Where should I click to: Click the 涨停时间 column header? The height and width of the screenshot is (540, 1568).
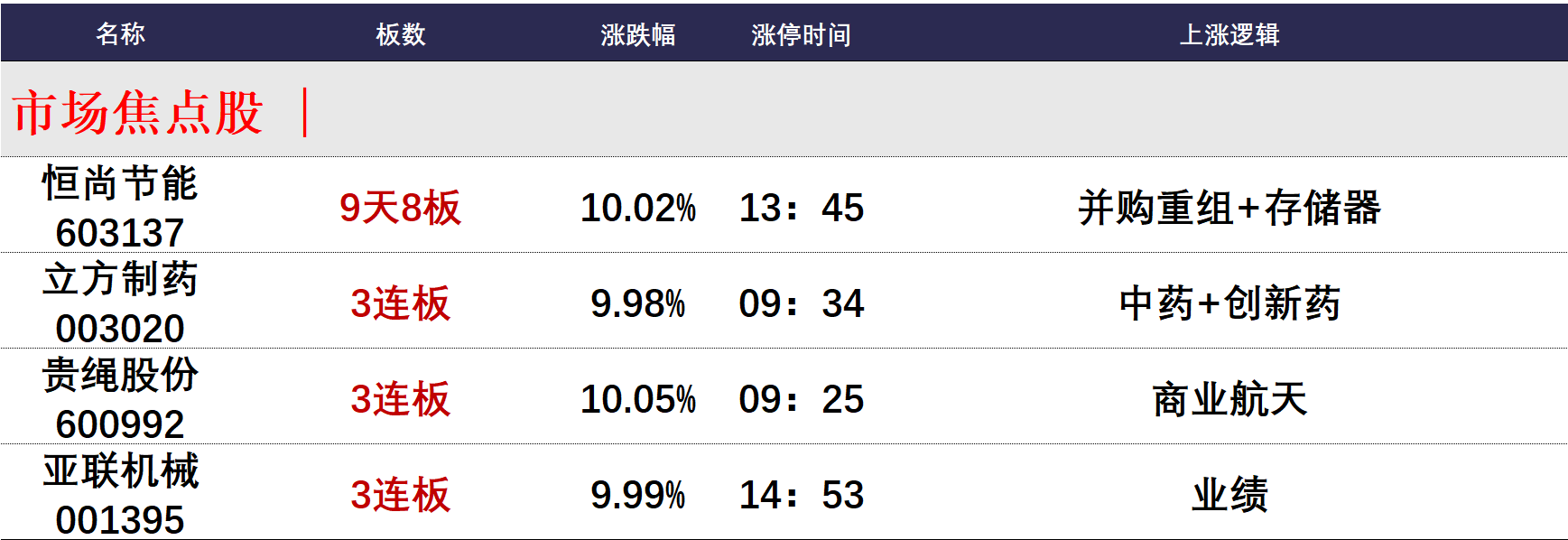point(801,34)
